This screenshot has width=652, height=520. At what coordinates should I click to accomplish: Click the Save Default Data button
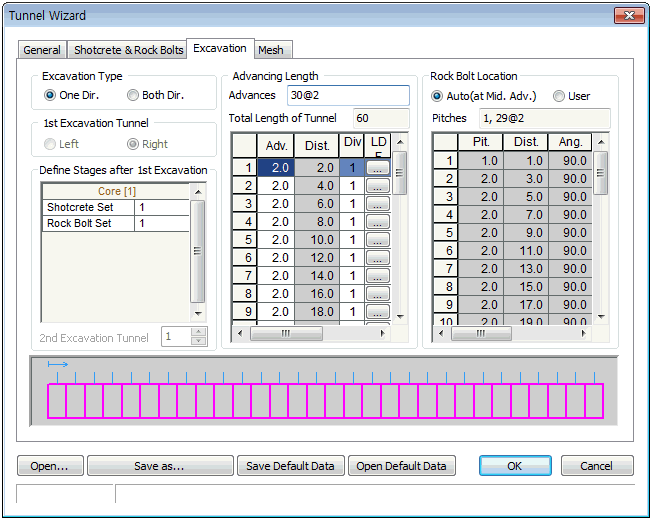[291, 466]
